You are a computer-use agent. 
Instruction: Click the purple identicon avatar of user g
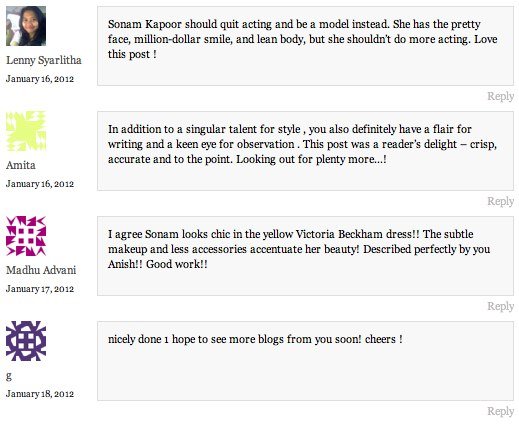[x=26, y=341]
